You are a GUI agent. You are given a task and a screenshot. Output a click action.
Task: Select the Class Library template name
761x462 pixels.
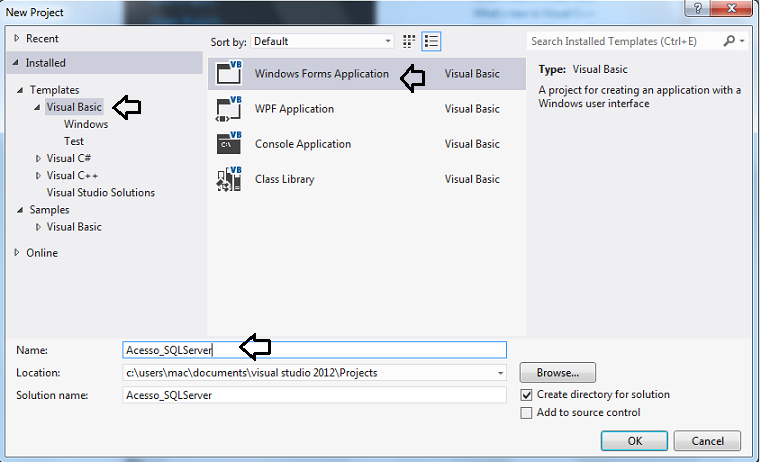(284, 180)
